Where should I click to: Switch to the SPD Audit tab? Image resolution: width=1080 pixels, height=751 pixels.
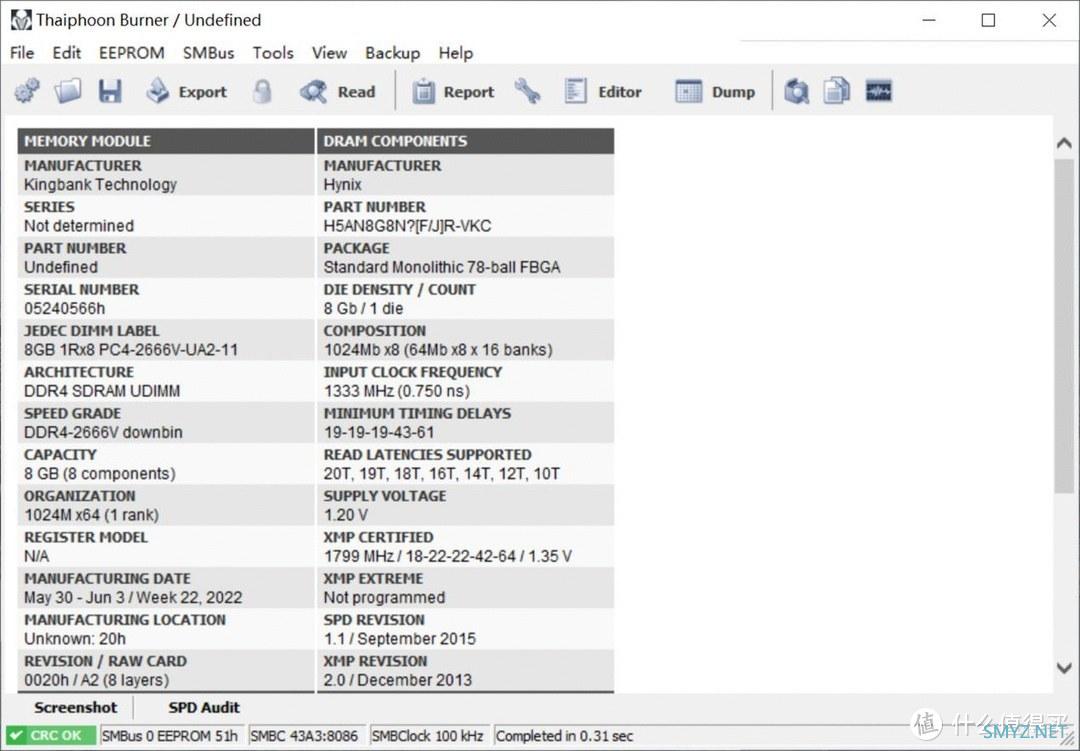204,708
